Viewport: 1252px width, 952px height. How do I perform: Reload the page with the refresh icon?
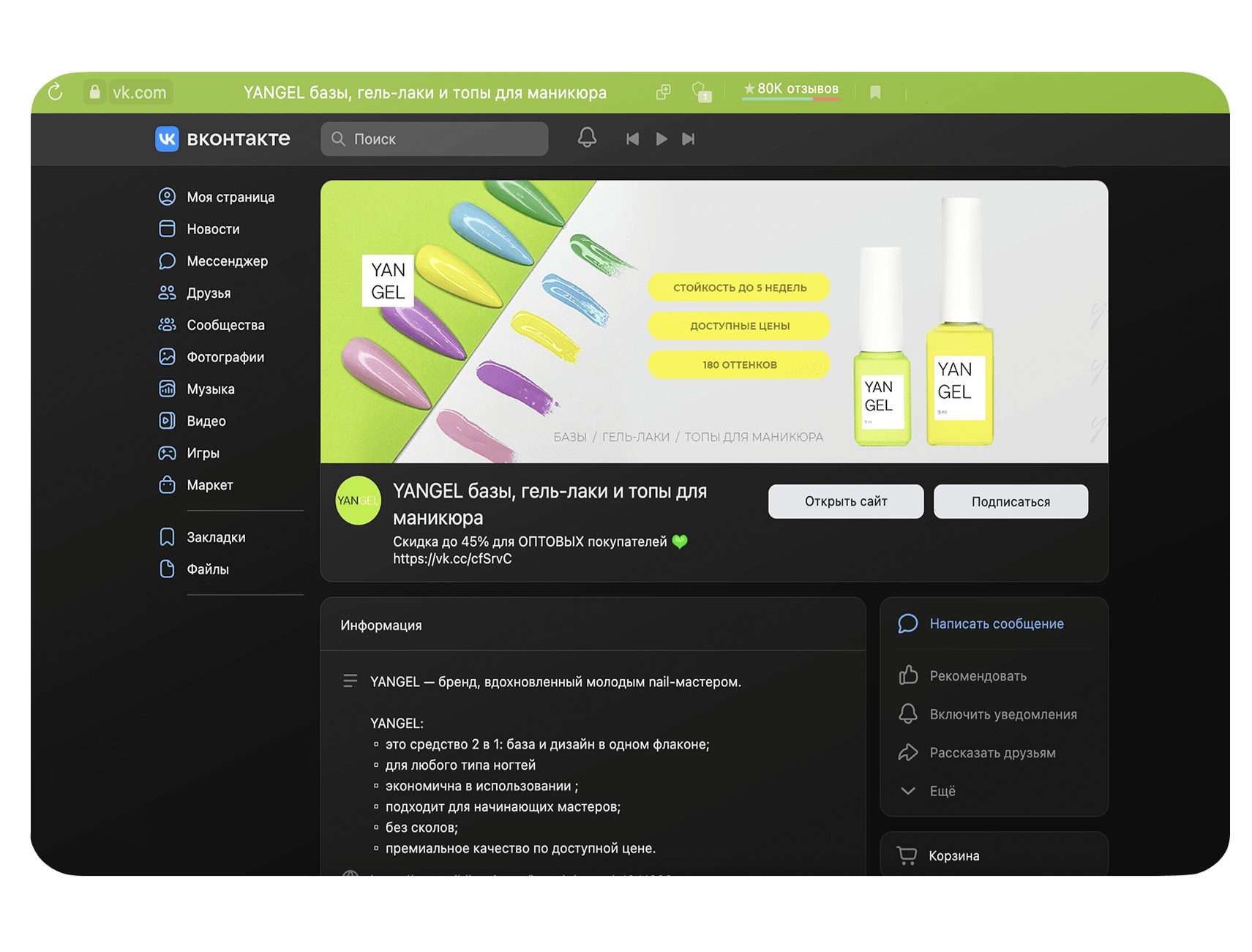56,92
